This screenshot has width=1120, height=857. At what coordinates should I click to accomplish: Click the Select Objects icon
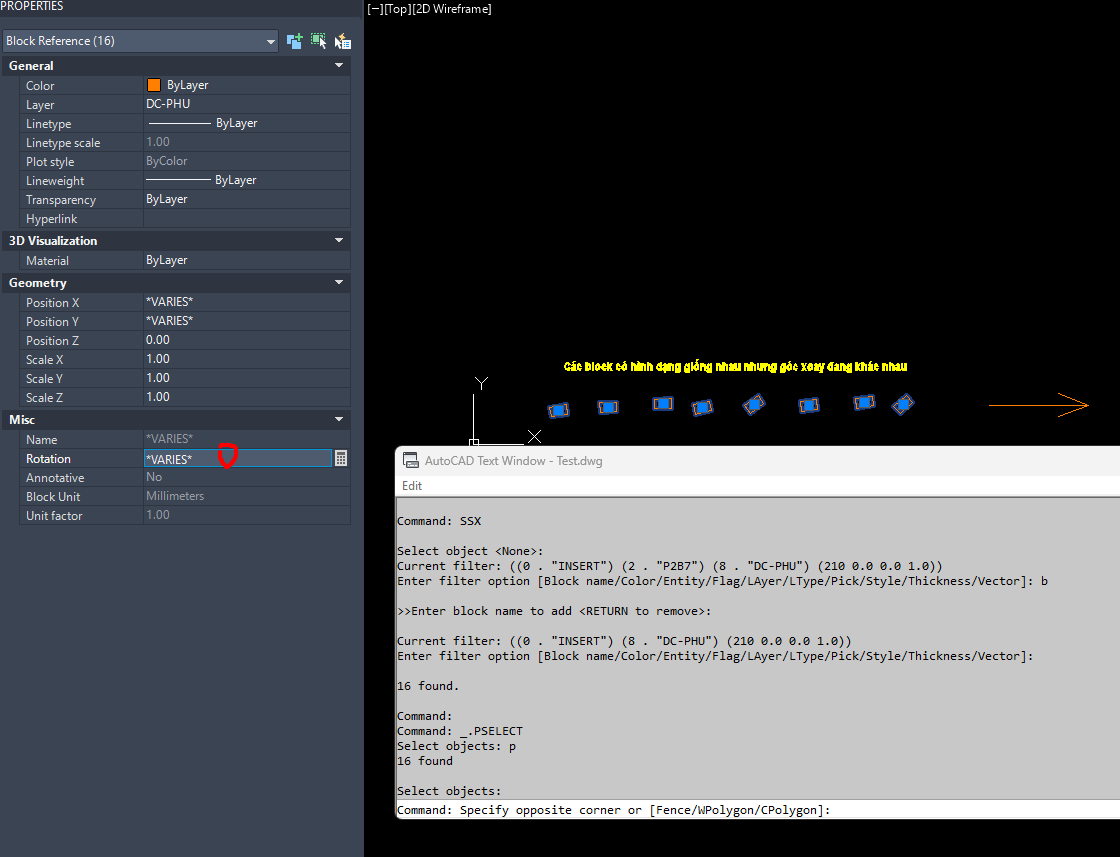pos(318,41)
